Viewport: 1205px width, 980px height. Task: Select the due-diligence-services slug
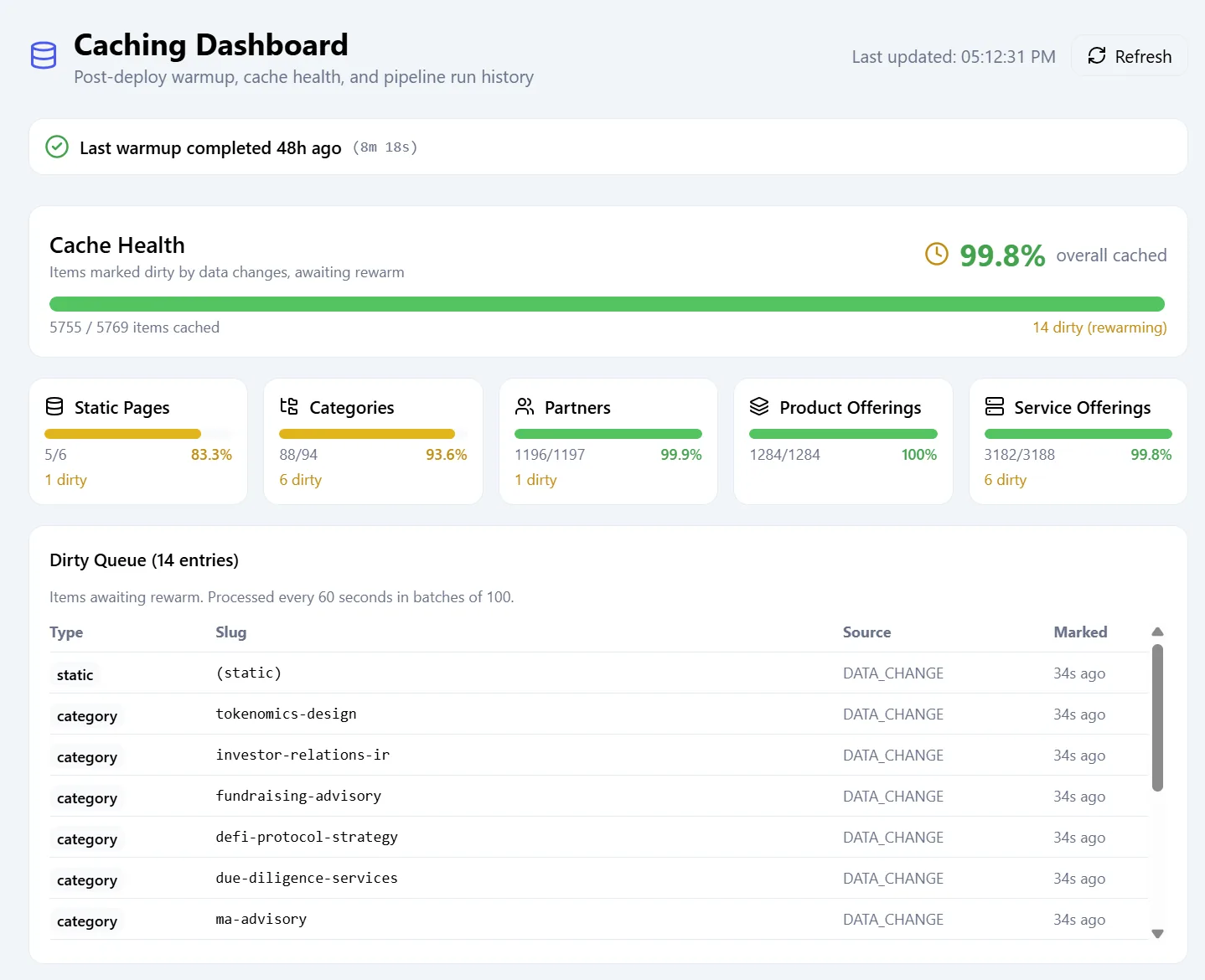pos(307,878)
